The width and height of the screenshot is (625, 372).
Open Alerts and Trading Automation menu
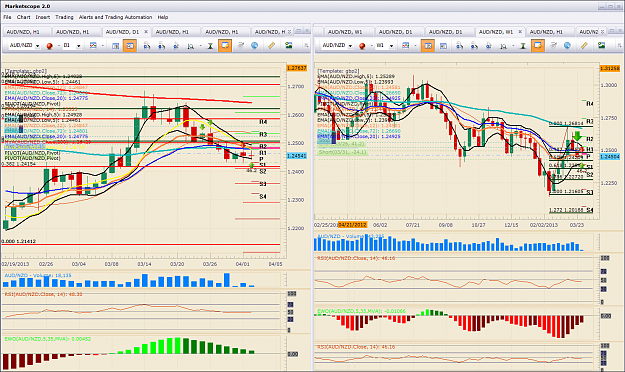click(115, 17)
